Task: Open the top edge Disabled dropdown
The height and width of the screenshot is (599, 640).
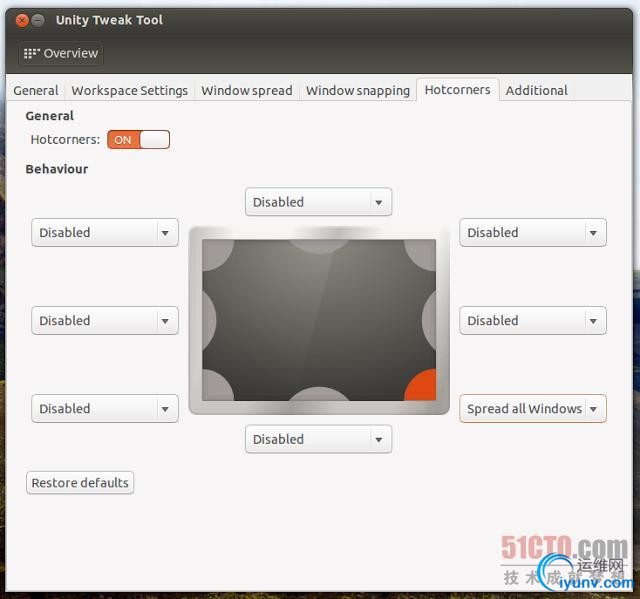Action: tap(318, 202)
